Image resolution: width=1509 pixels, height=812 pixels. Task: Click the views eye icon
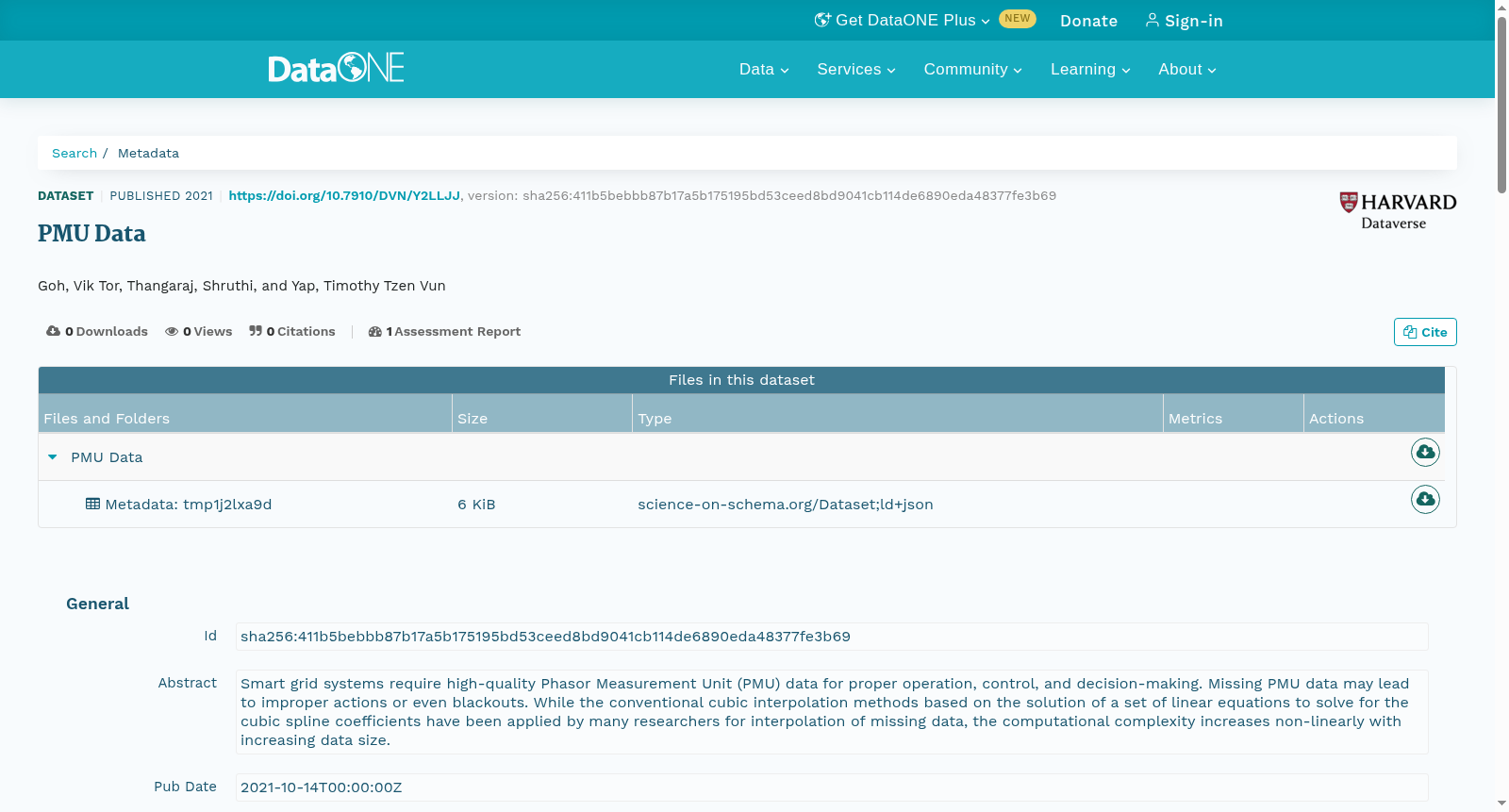coord(172,331)
